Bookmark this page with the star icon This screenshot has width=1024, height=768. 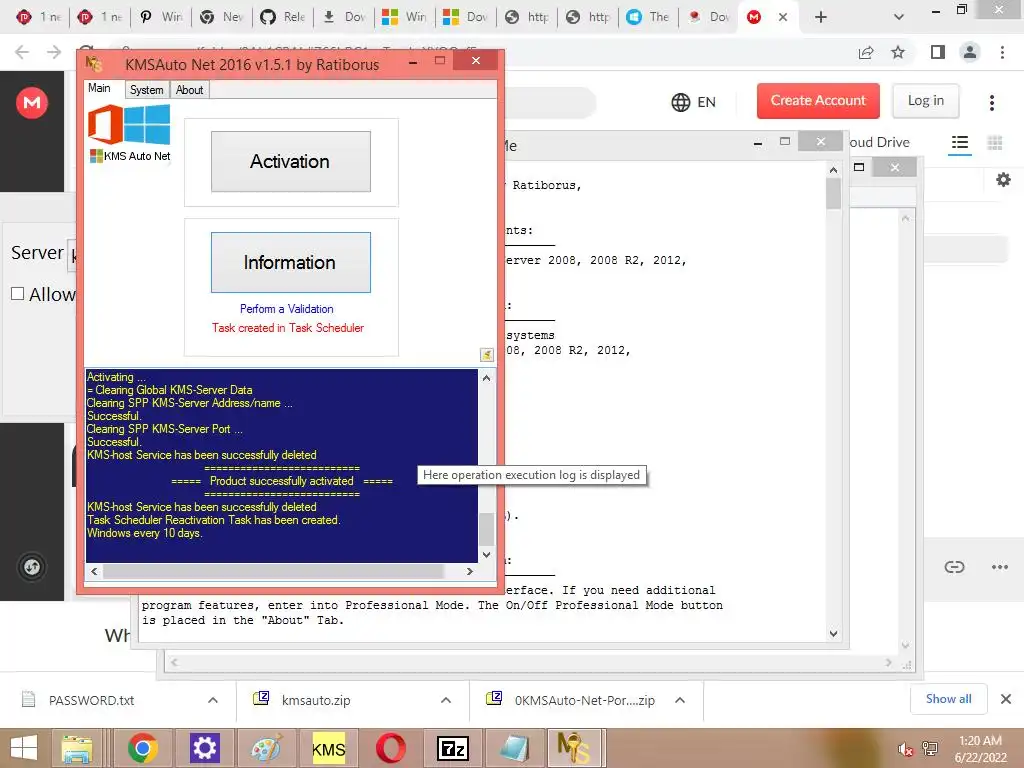tap(898, 52)
